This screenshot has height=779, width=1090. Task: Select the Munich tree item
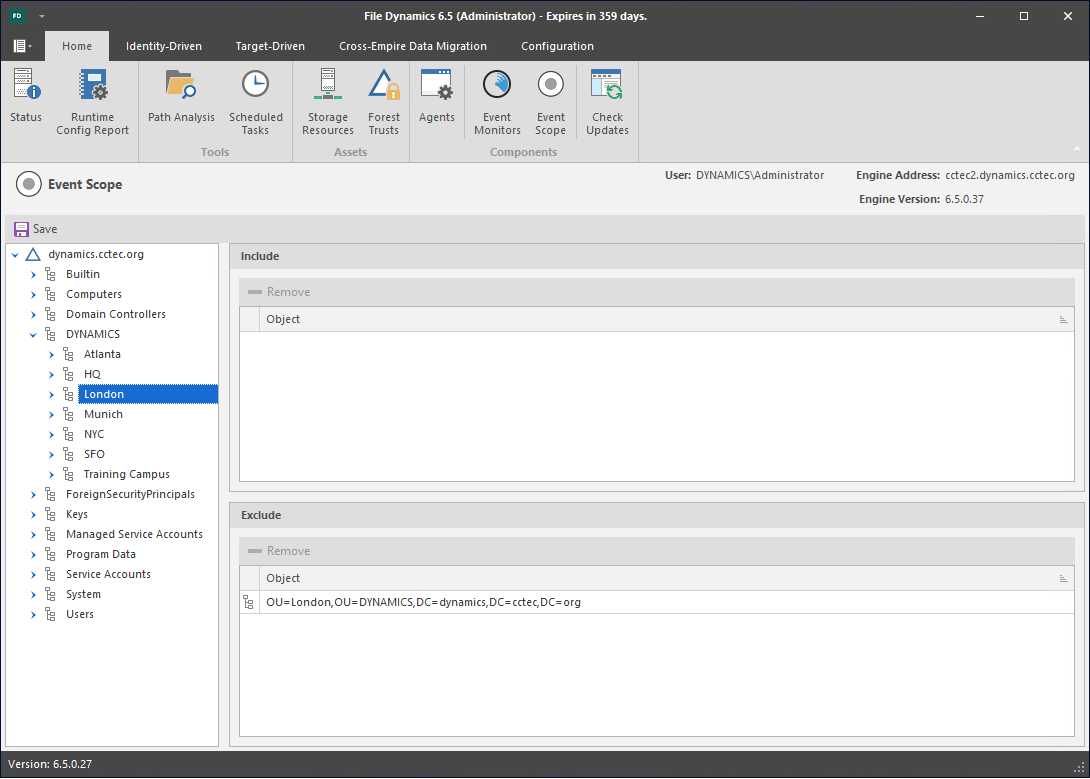[103, 414]
